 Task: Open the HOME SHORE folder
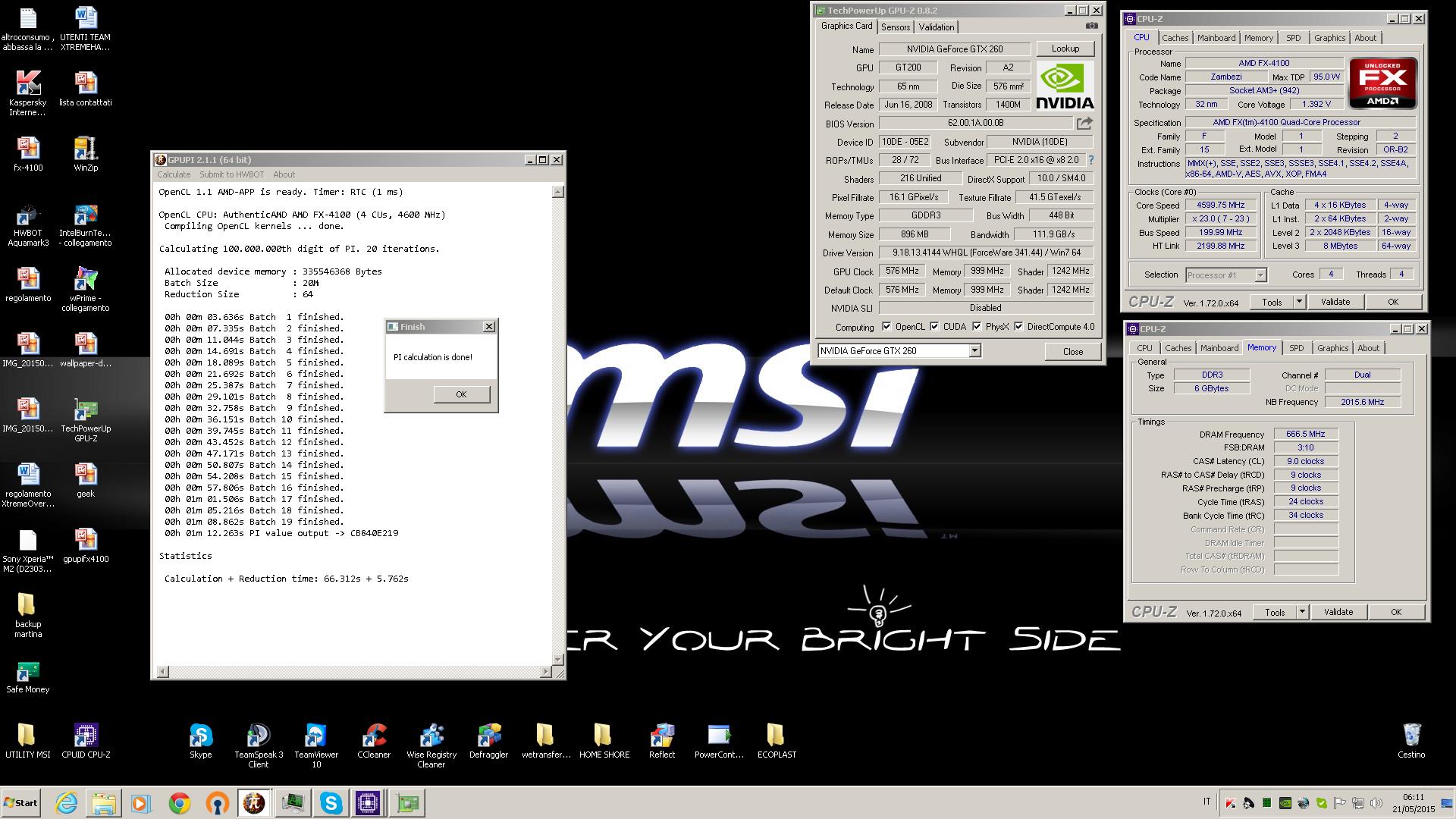tap(604, 741)
